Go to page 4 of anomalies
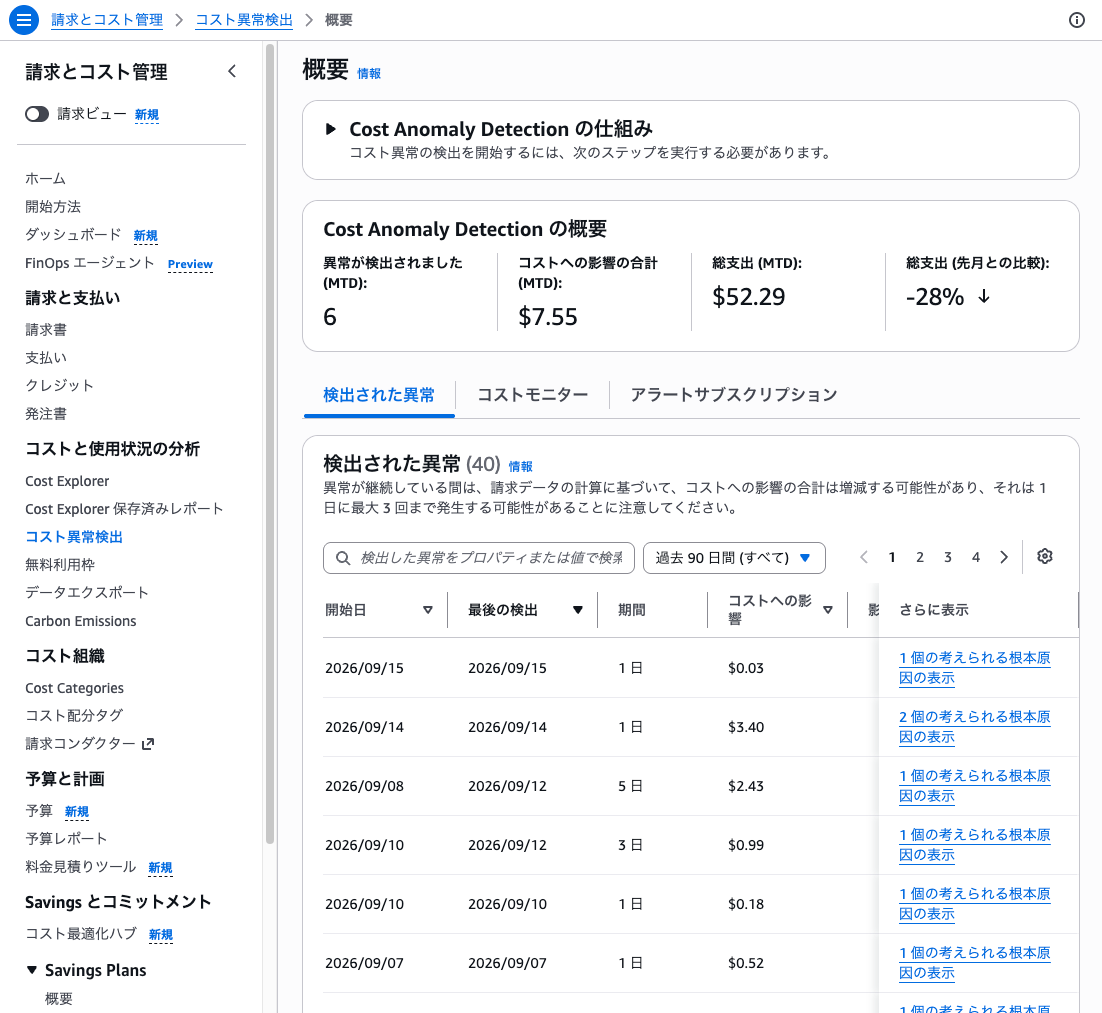 pos(975,557)
